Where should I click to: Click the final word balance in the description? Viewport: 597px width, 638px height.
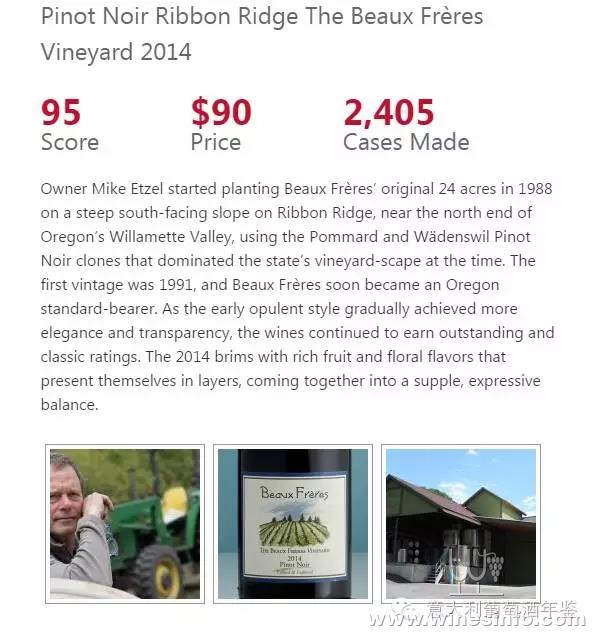click(70, 405)
